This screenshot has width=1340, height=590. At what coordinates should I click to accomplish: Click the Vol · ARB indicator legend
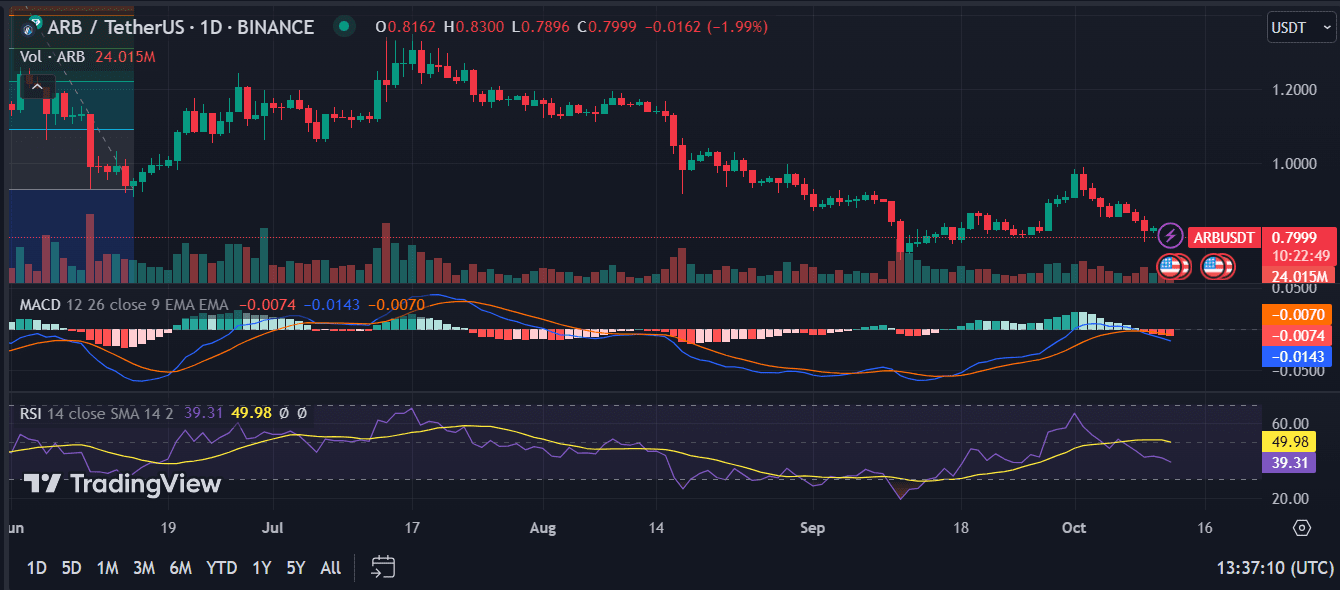(54, 57)
